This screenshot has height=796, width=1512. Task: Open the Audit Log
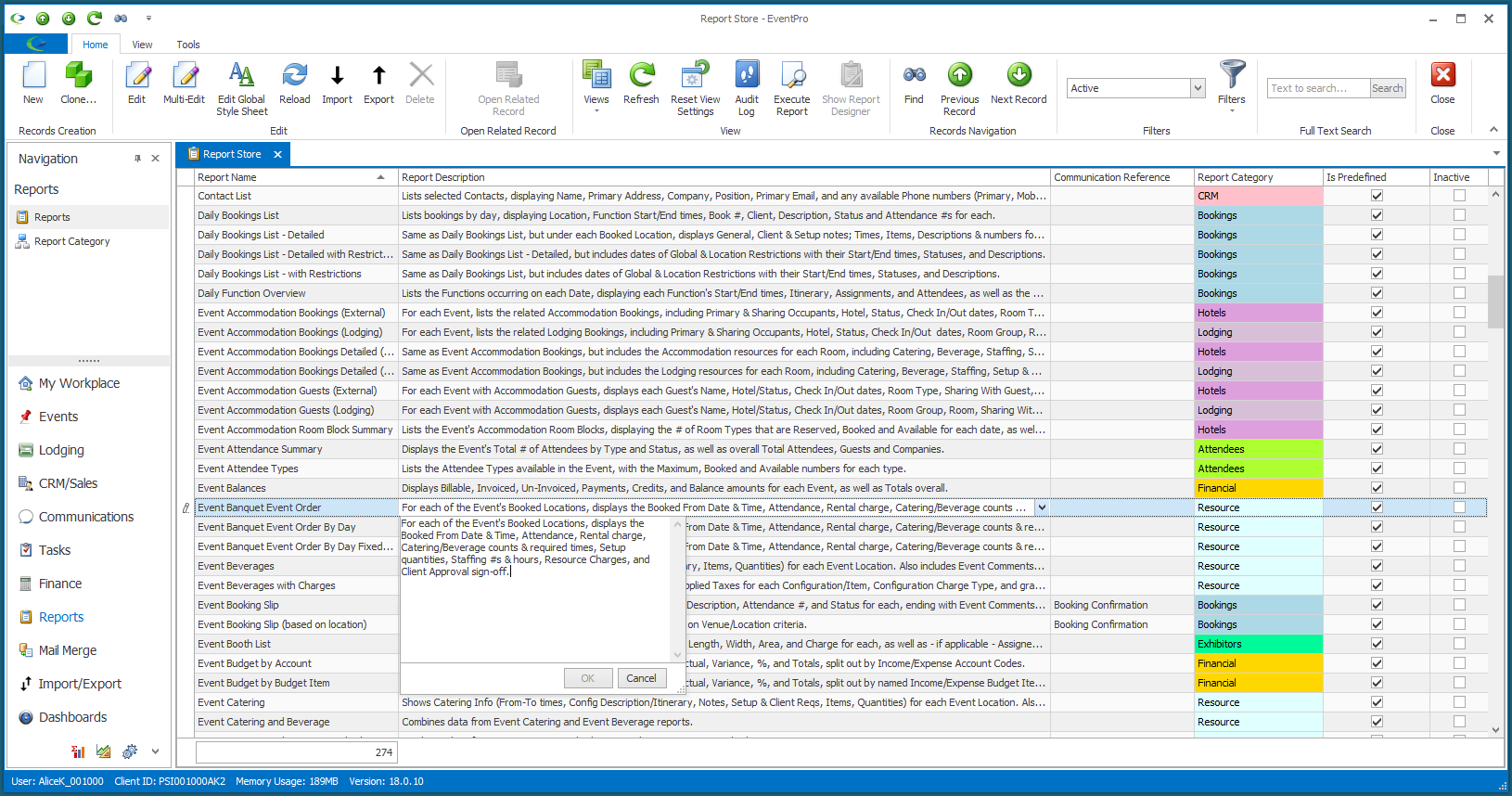(747, 89)
